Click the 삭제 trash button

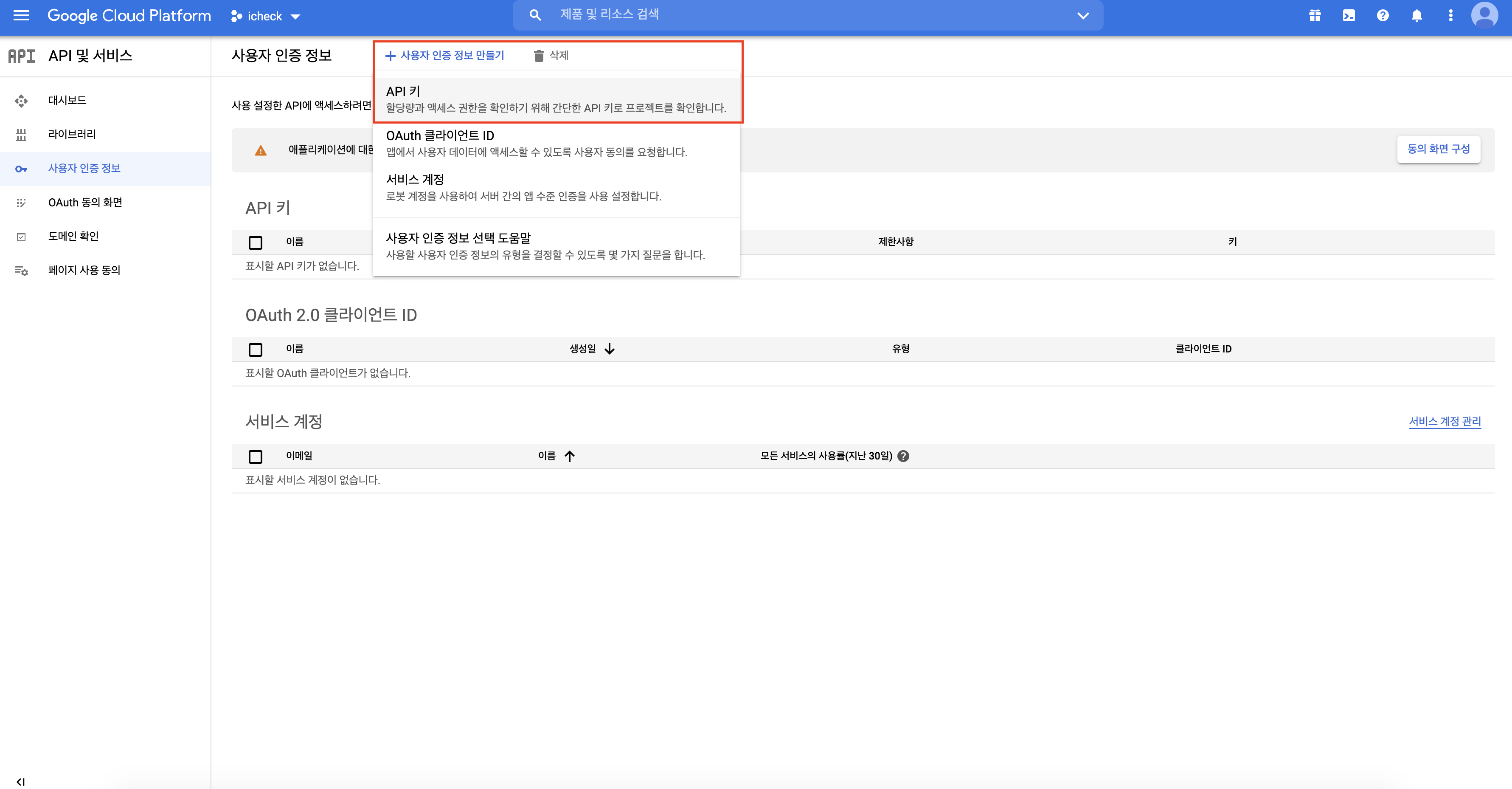(x=551, y=56)
